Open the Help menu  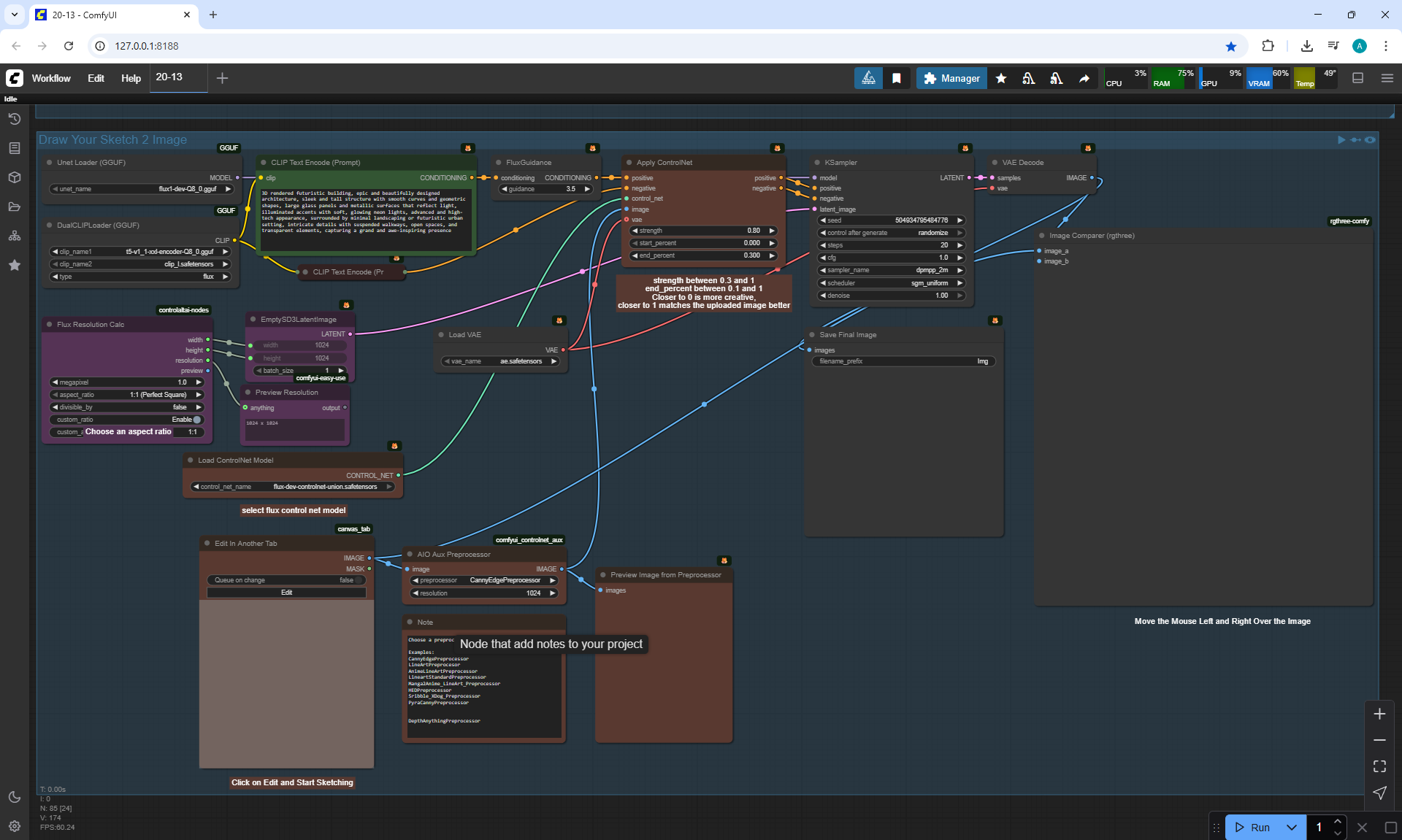(x=131, y=78)
